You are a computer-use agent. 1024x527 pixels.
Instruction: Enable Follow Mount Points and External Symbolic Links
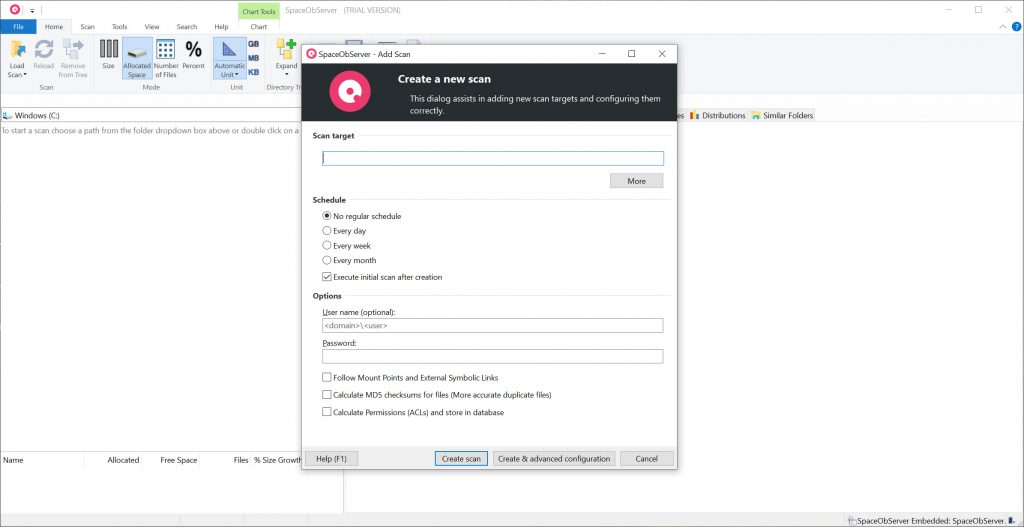pyautogui.click(x=327, y=377)
